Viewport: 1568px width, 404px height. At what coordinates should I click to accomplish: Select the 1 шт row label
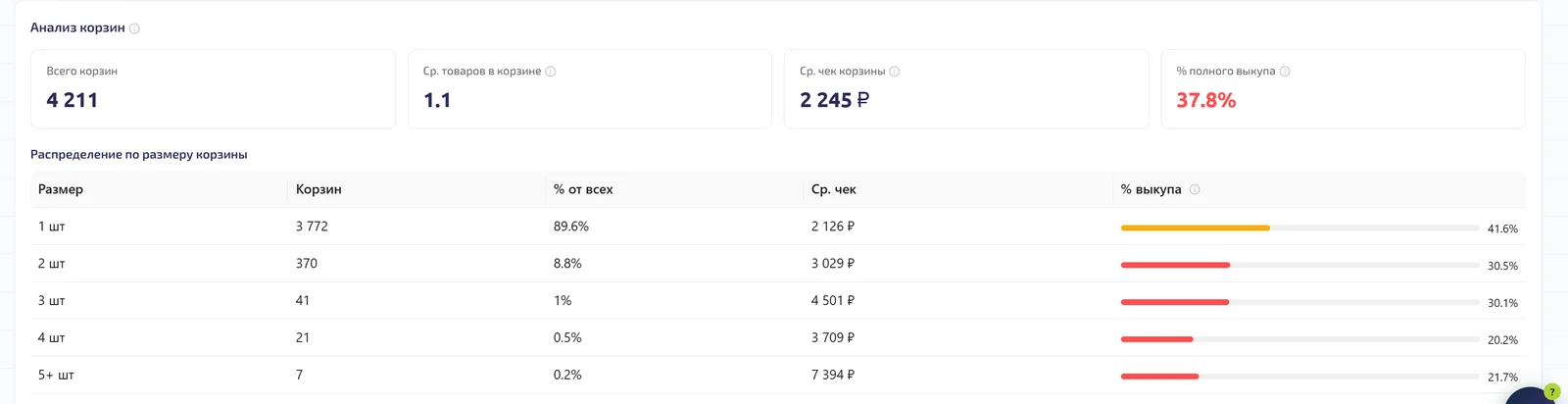tap(52, 227)
